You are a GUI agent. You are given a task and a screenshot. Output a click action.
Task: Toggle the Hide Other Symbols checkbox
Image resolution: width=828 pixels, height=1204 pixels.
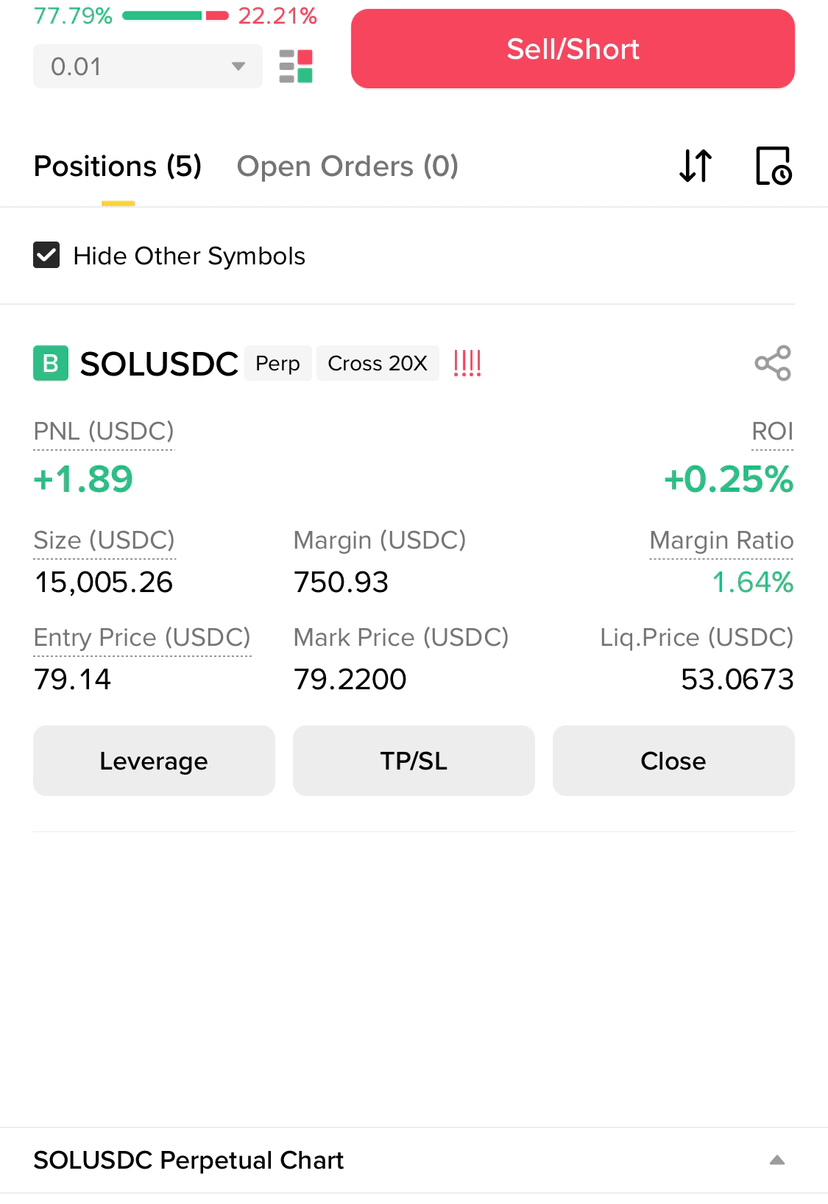tap(47, 255)
